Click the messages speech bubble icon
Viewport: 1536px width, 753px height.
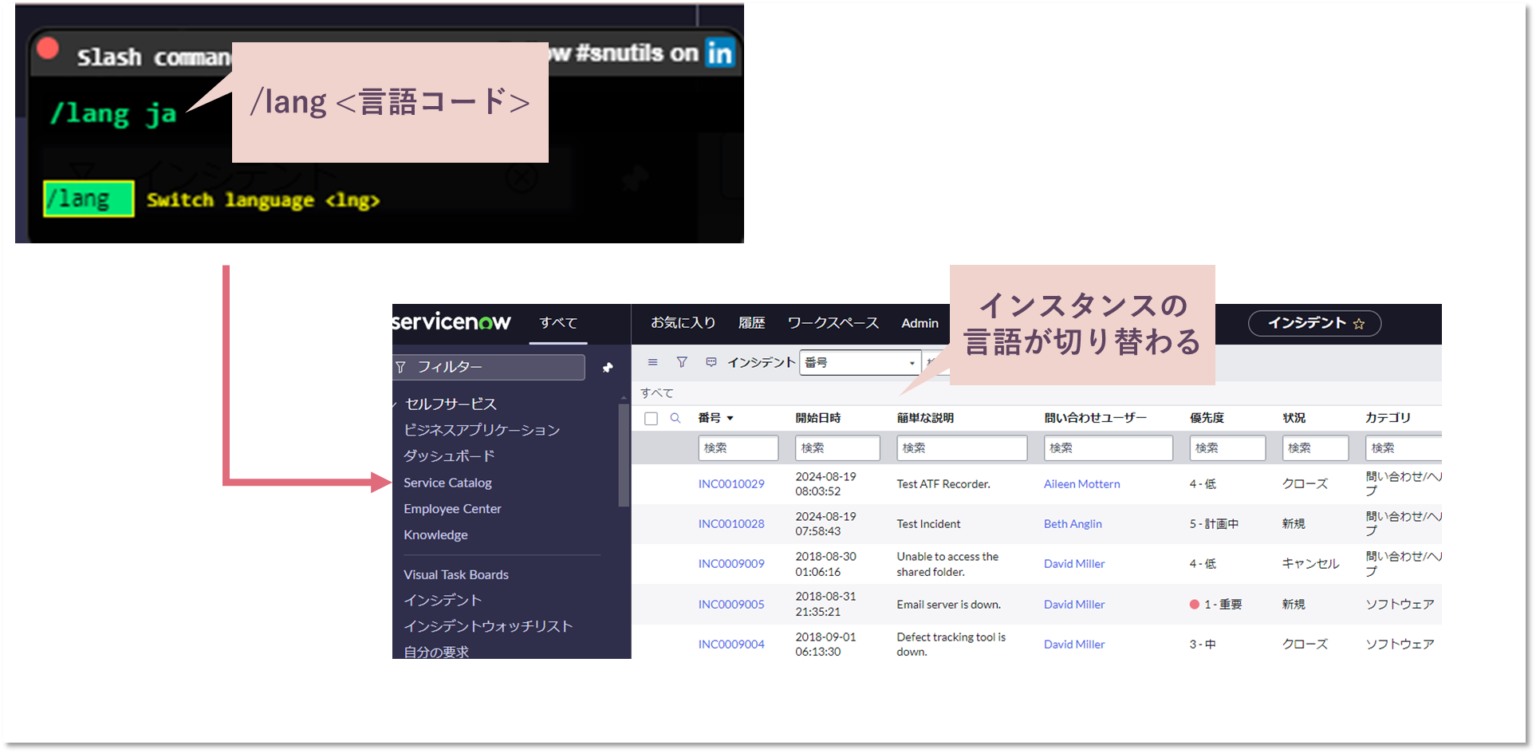point(710,362)
